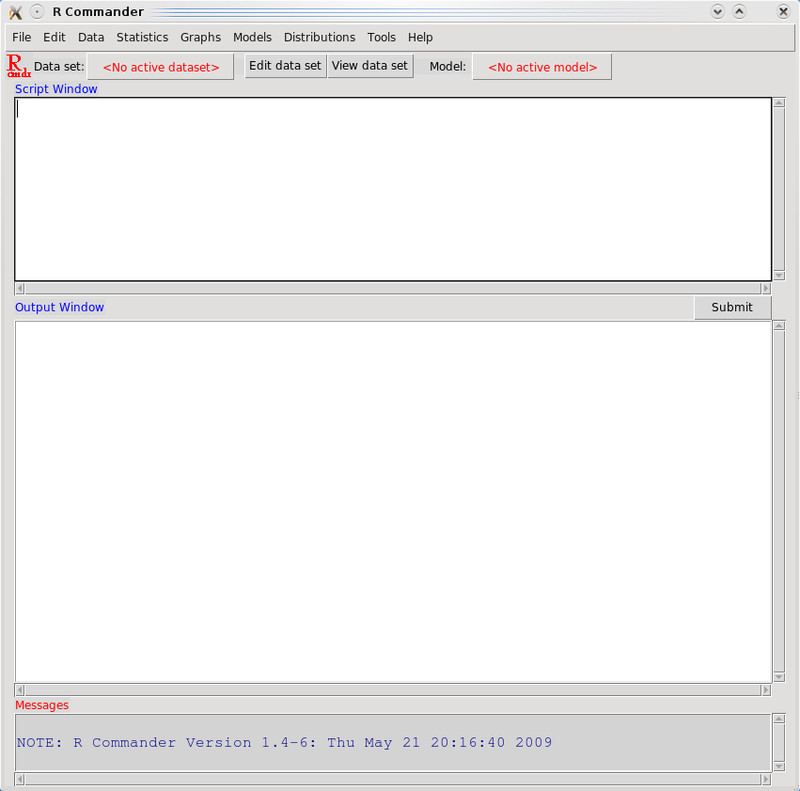Open the Data menu
This screenshot has width=800, height=791.
[91, 37]
